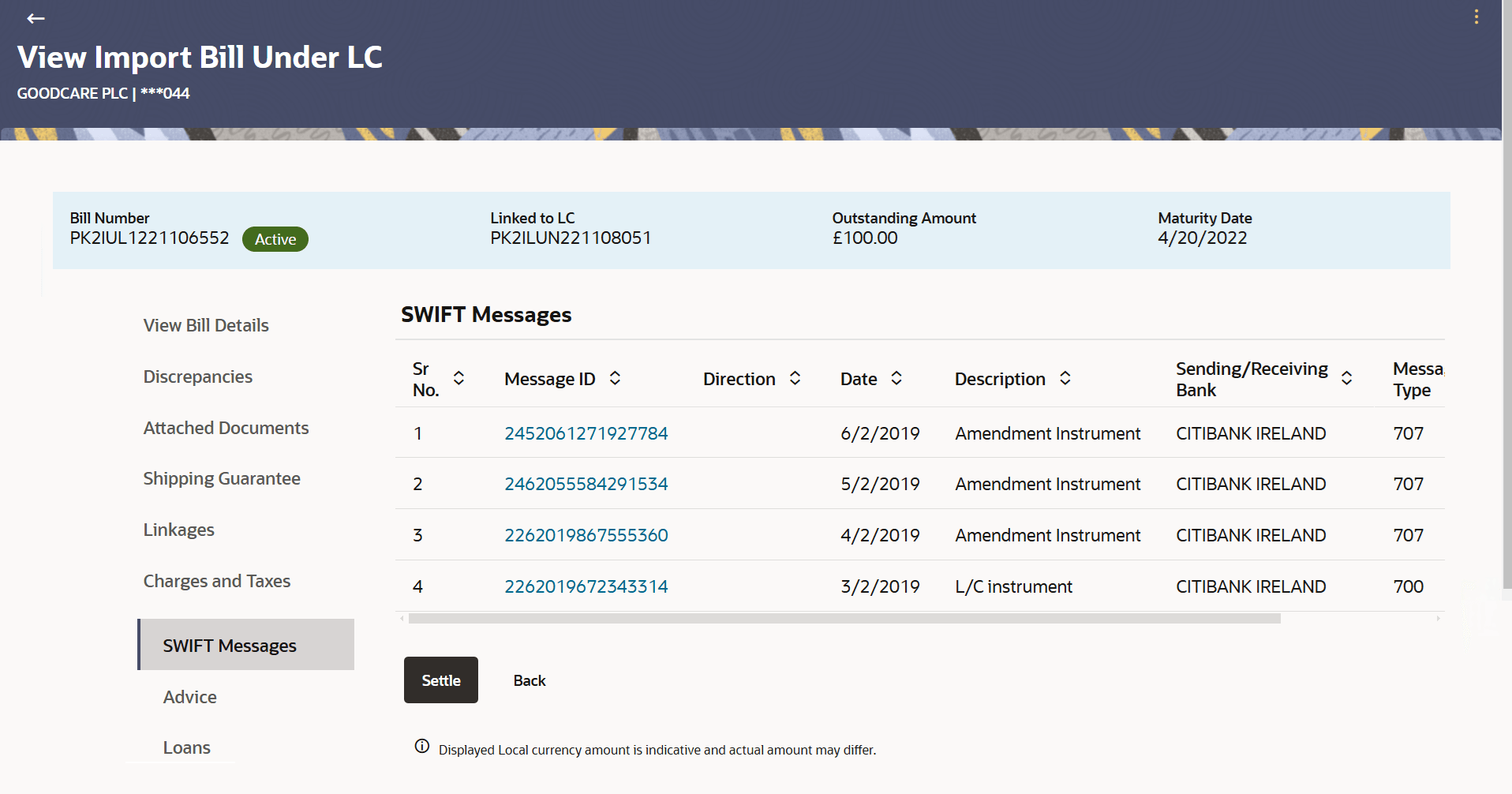Open SWIFT message 2452061271927784

point(586,433)
